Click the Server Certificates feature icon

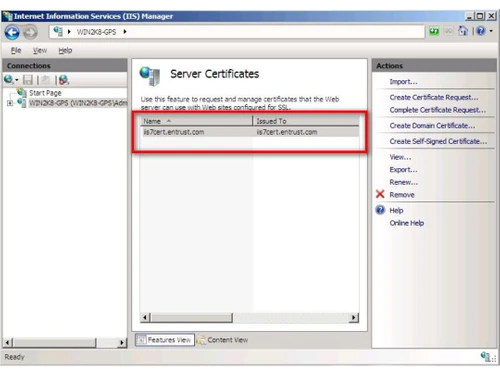pos(150,76)
